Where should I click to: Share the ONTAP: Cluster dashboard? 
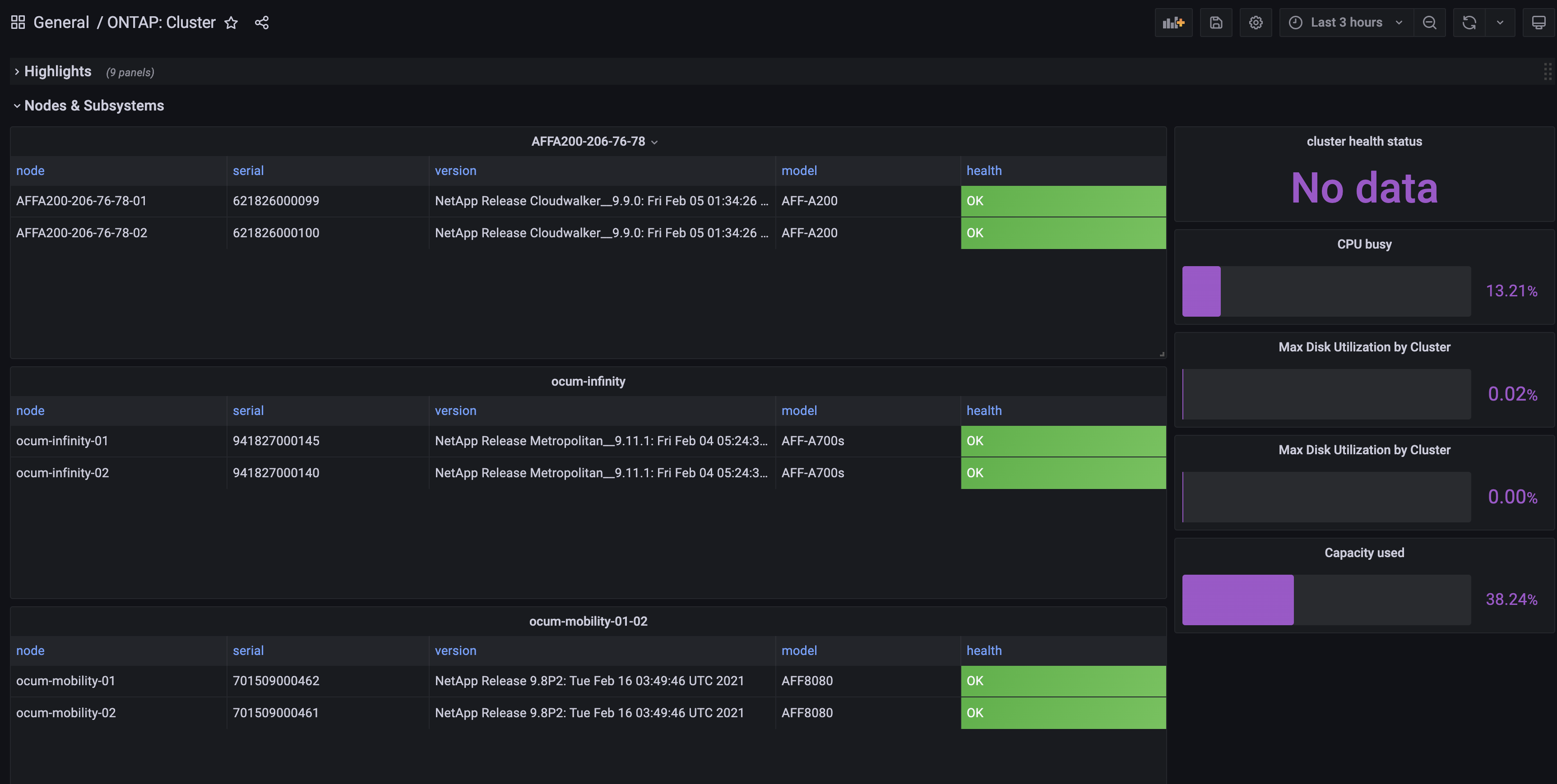pyautogui.click(x=262, y=23)
